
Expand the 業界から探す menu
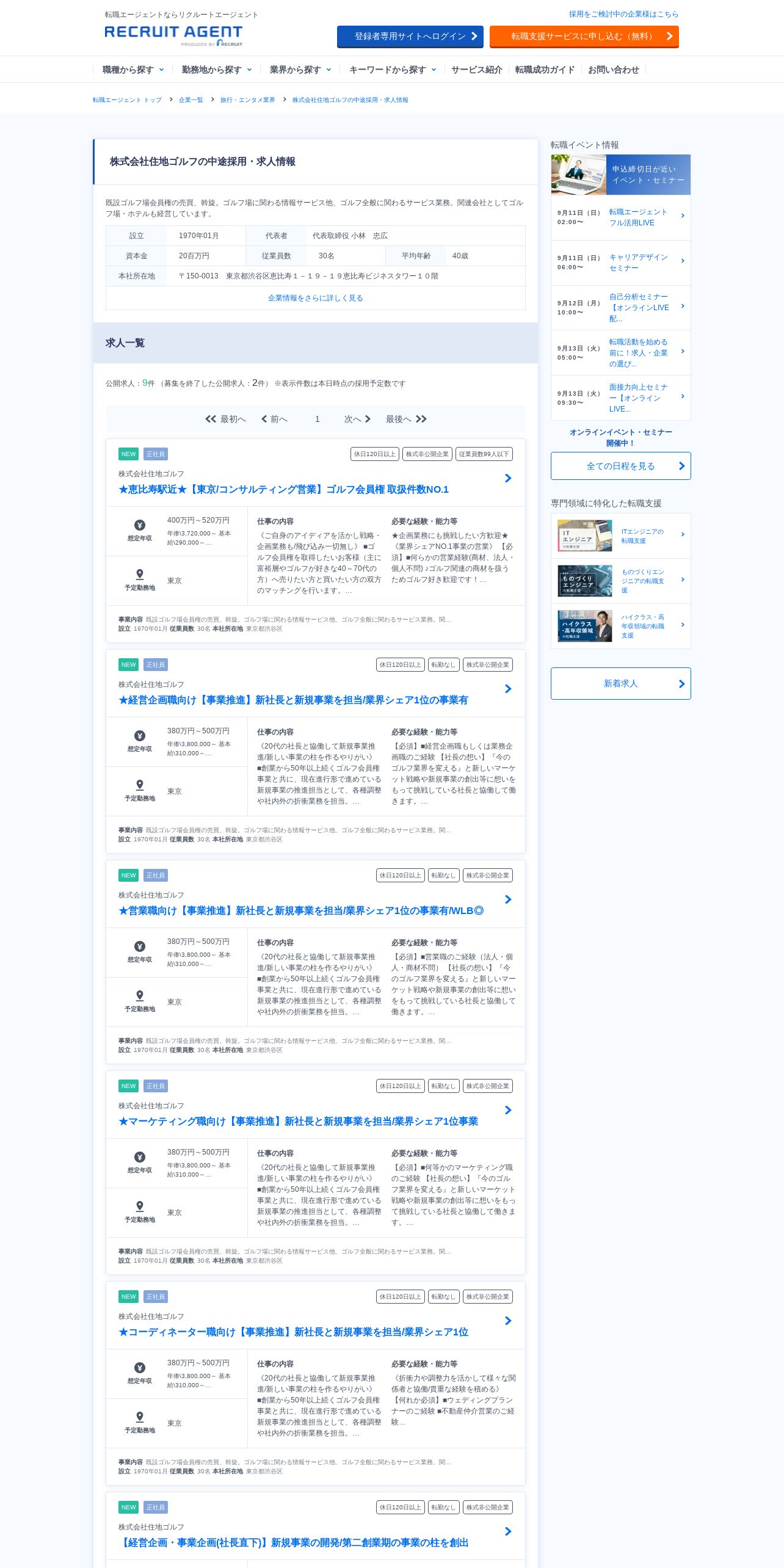(x=300, y=70)
